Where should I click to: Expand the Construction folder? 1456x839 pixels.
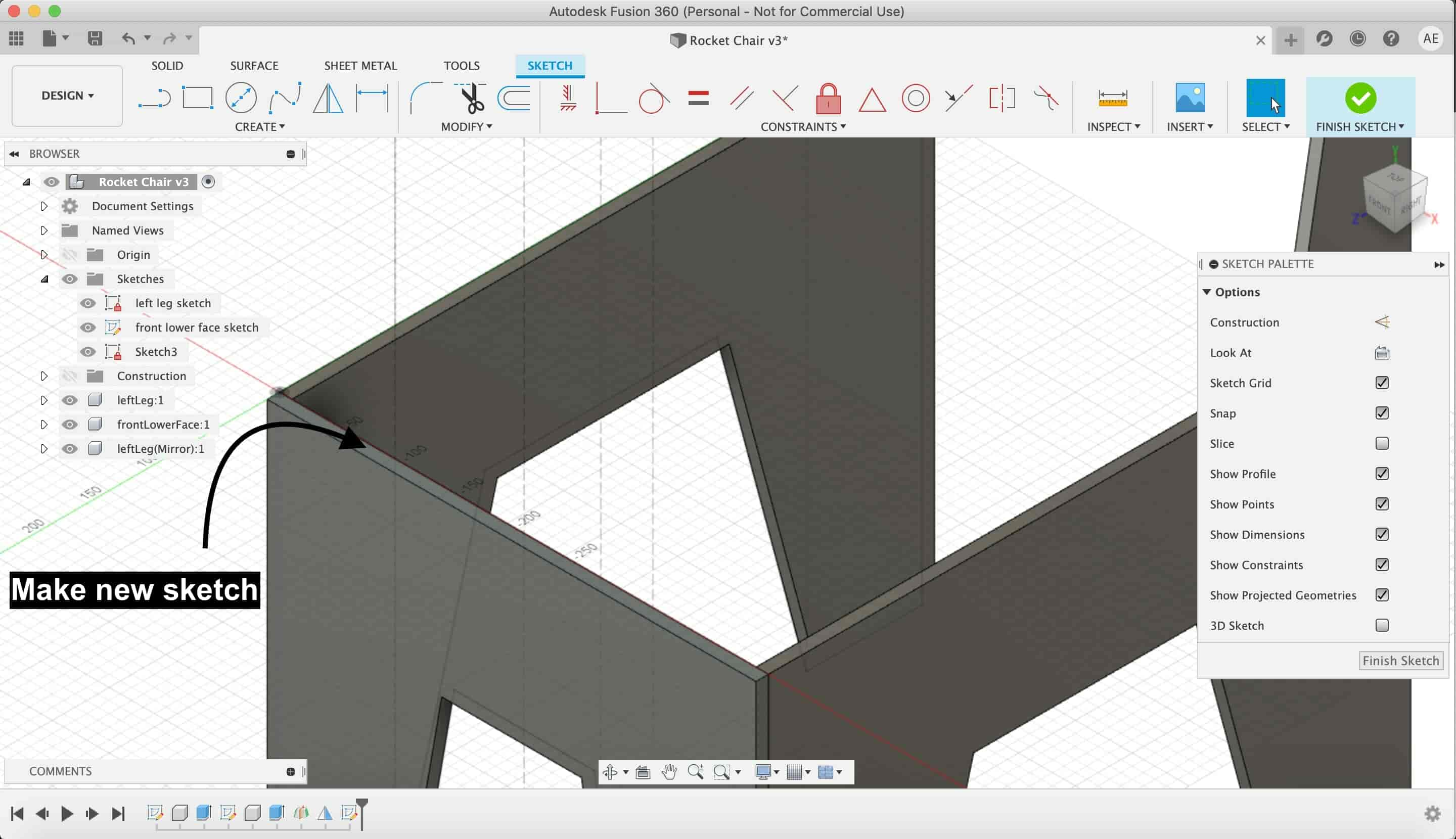click(44, 376)
